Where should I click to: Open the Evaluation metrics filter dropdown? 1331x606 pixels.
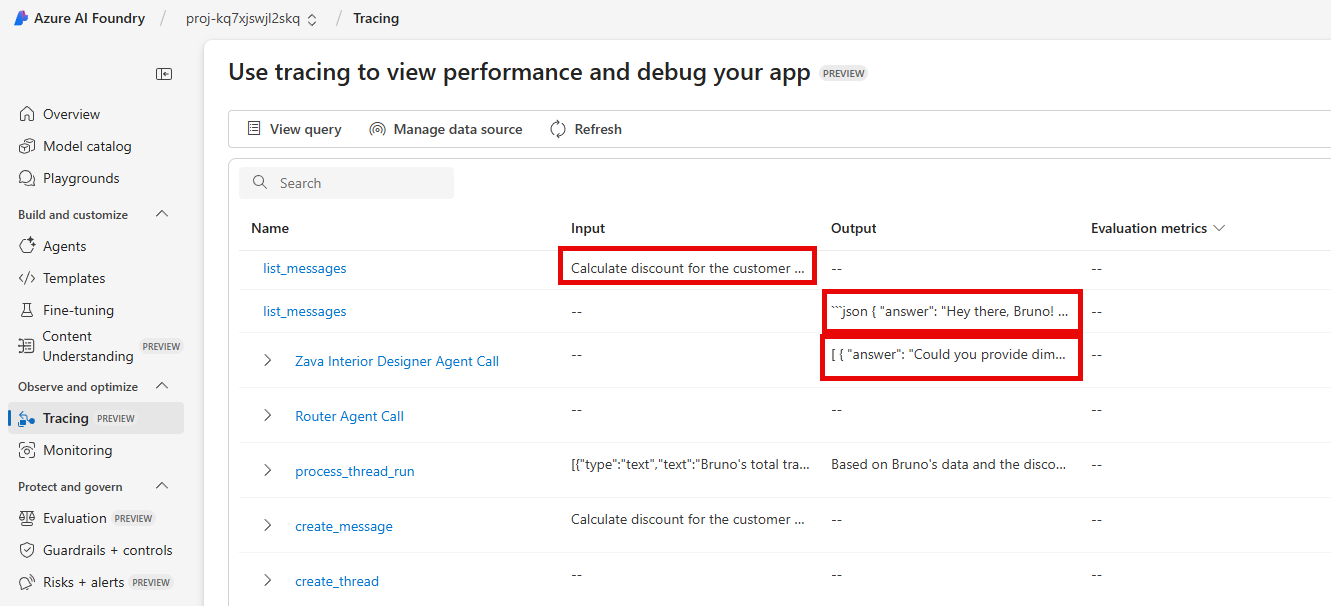tap(1218, 228)
